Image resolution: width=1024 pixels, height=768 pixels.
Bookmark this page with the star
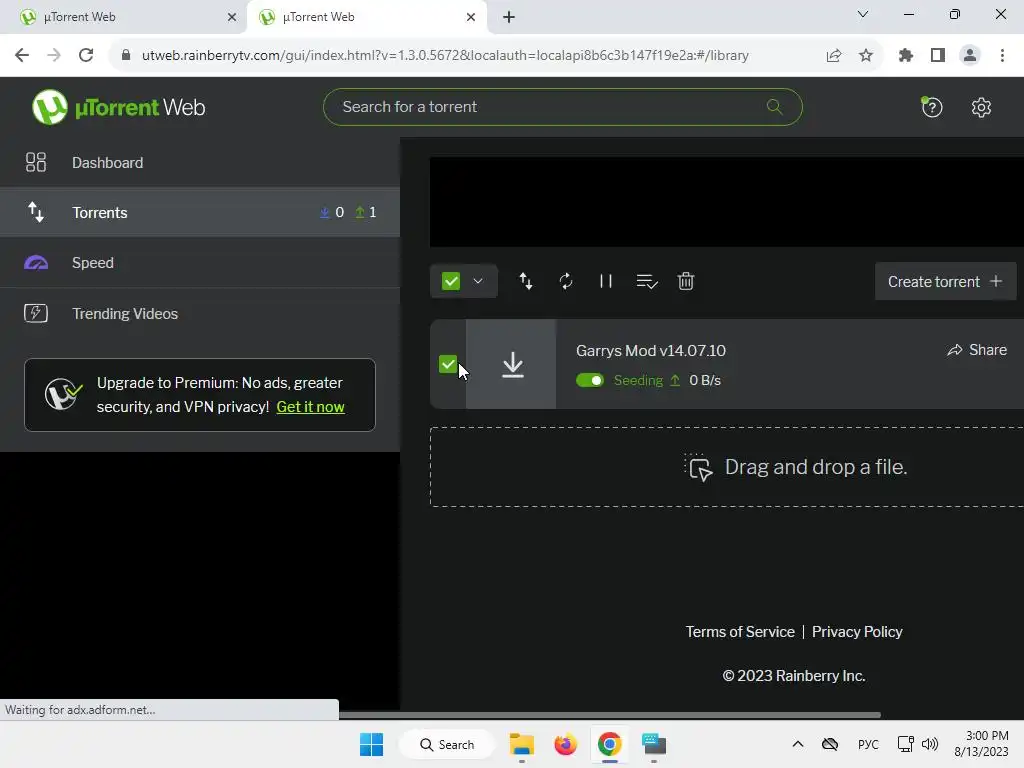pos(866,56)
